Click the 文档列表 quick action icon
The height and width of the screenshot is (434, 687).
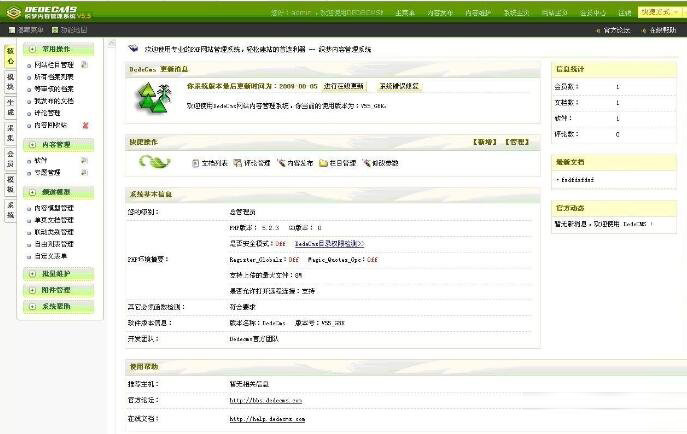tap(196, 163)
